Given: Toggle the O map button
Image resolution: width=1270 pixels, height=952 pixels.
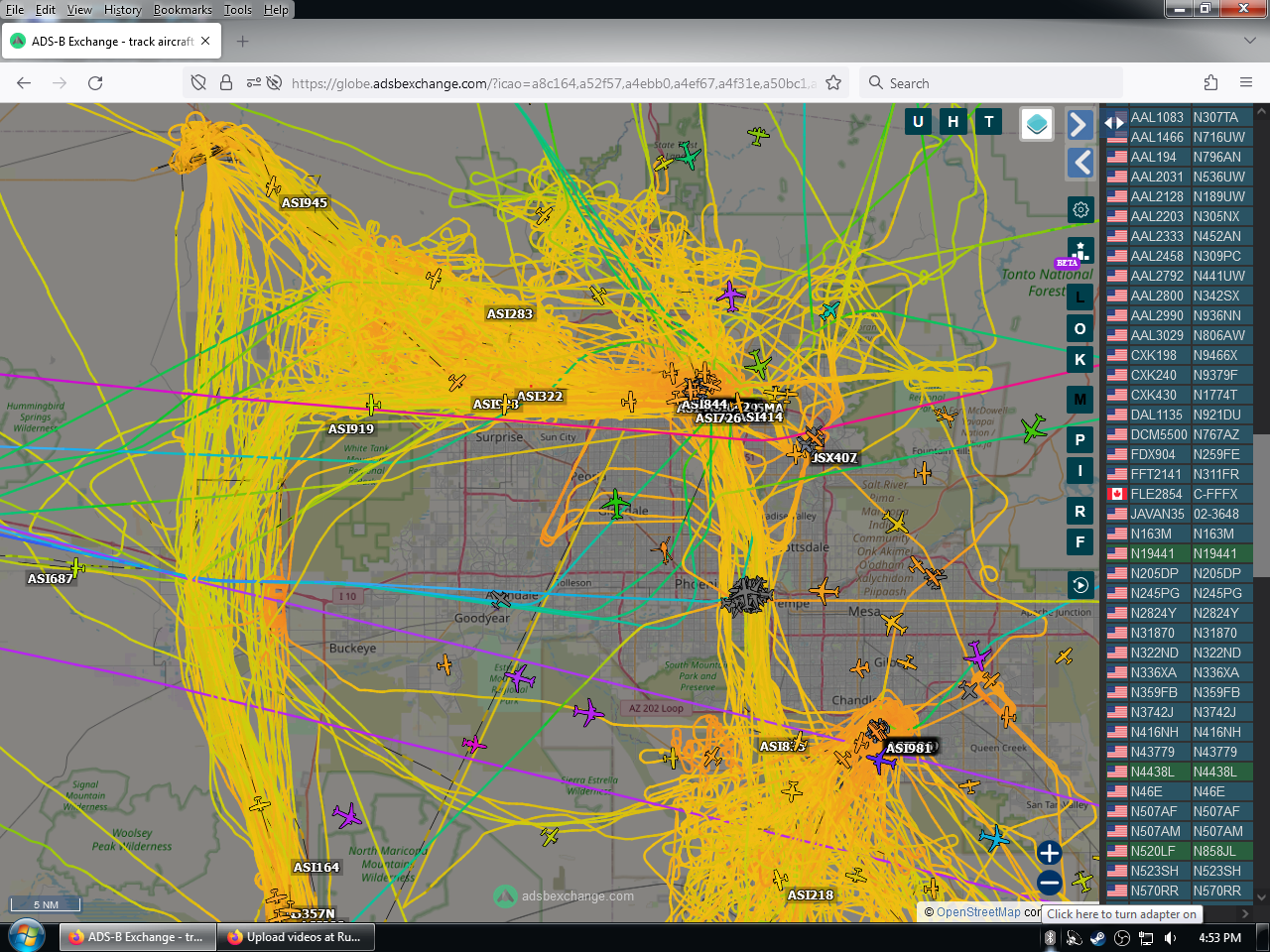Looking at the screenshot, I should 1080,328.
